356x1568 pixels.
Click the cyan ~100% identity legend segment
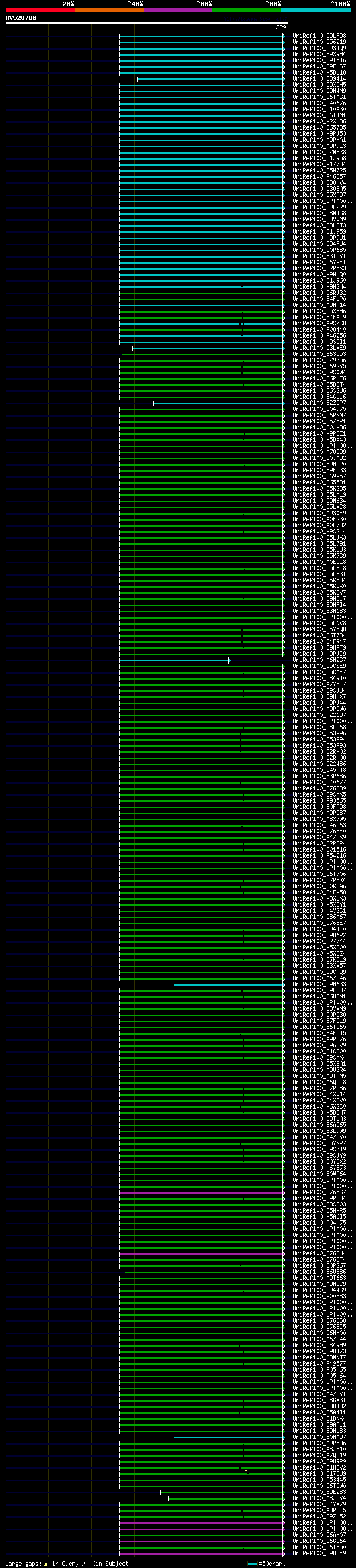[x=316, y=10]
